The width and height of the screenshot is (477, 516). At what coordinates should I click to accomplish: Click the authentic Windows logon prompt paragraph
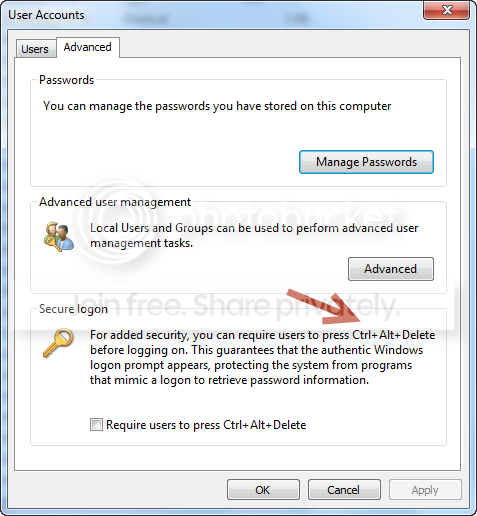[262, 357]
